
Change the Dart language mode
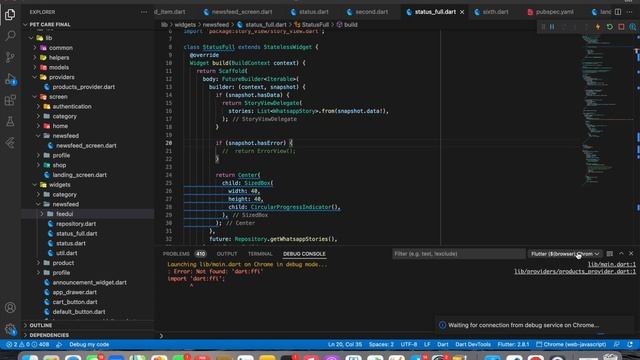(442, 344)
